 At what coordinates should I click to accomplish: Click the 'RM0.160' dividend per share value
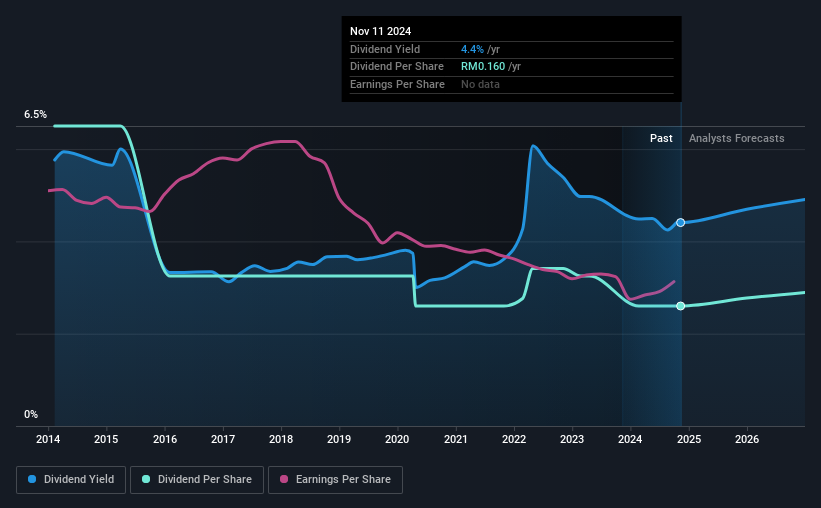point(483,67)
